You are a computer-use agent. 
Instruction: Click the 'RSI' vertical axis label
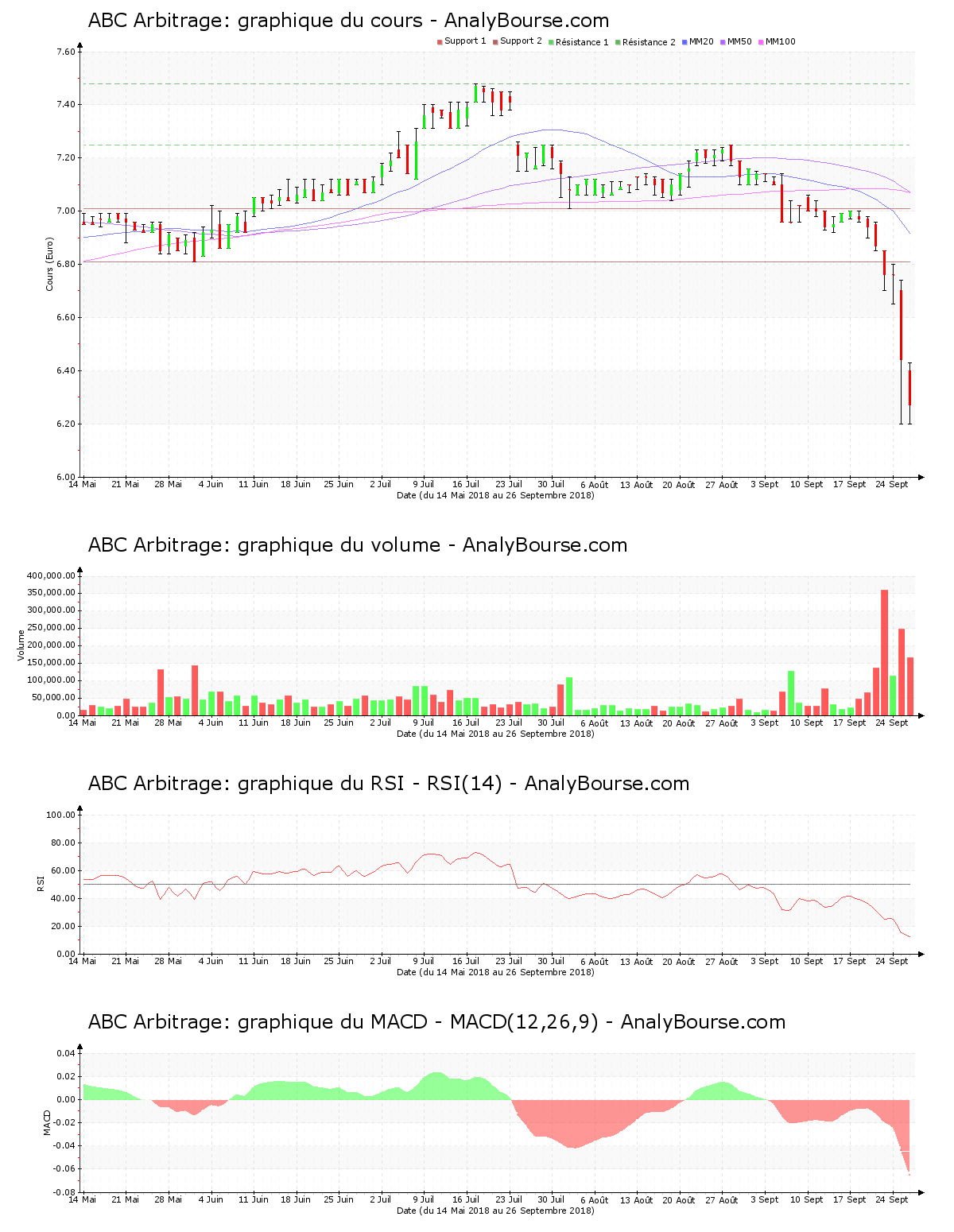point(40,883)
